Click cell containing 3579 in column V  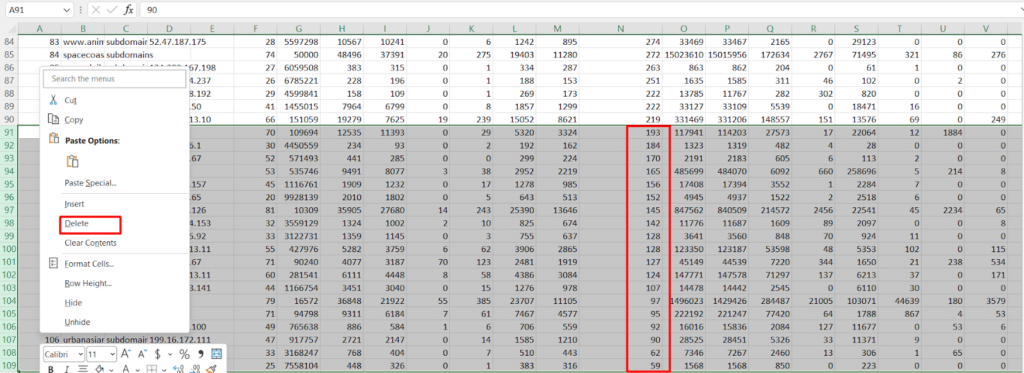pos(986,300)
